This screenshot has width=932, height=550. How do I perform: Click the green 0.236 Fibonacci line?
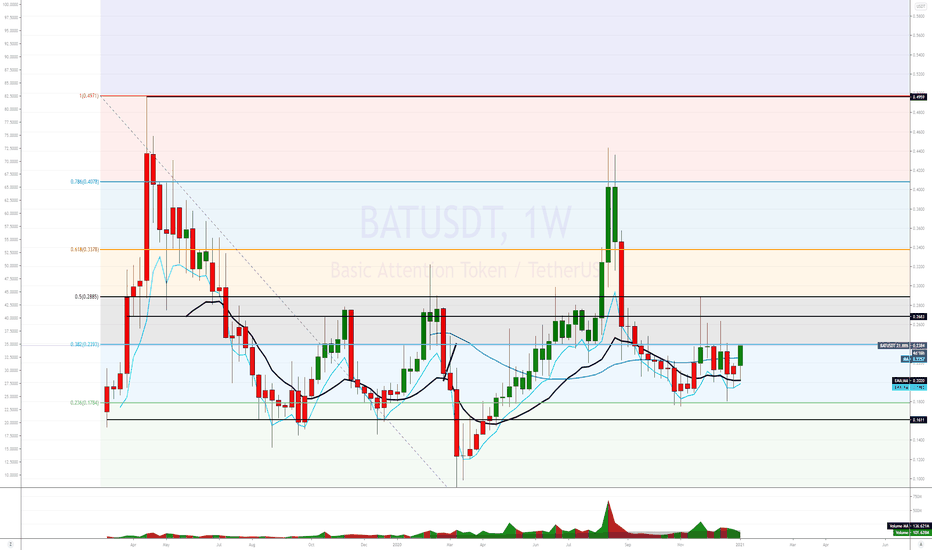(505, 403)
